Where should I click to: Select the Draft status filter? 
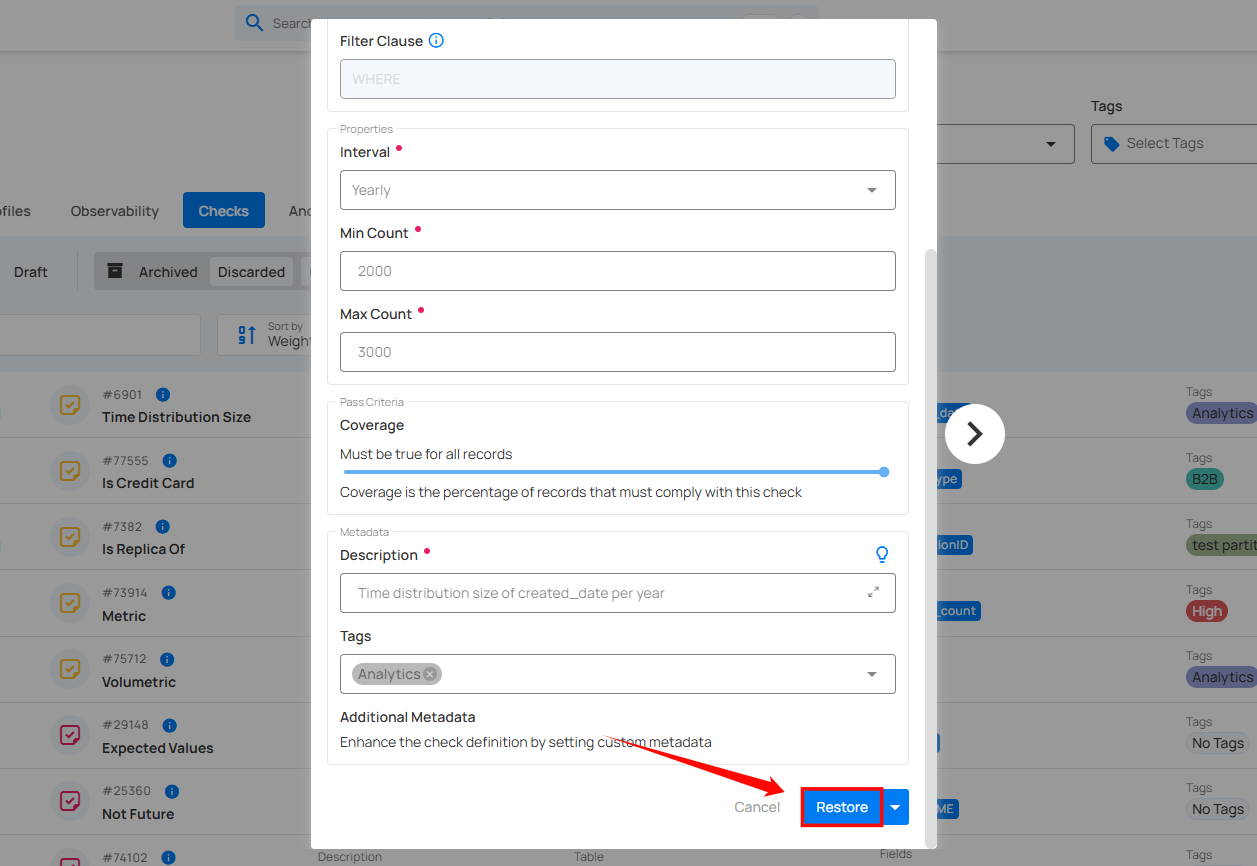point(31,272)
